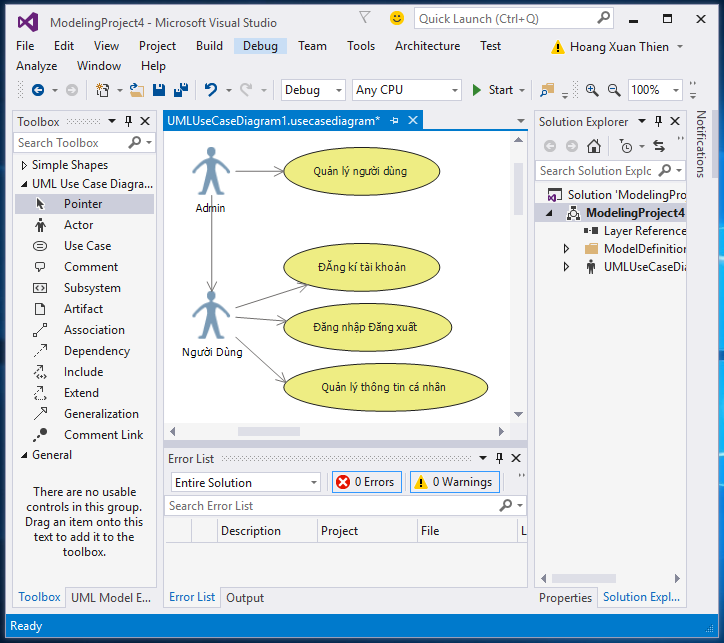Click the Navigate Backward toolbar icon
This screenshot has width=724, height=643.
[x=38, y=90]
